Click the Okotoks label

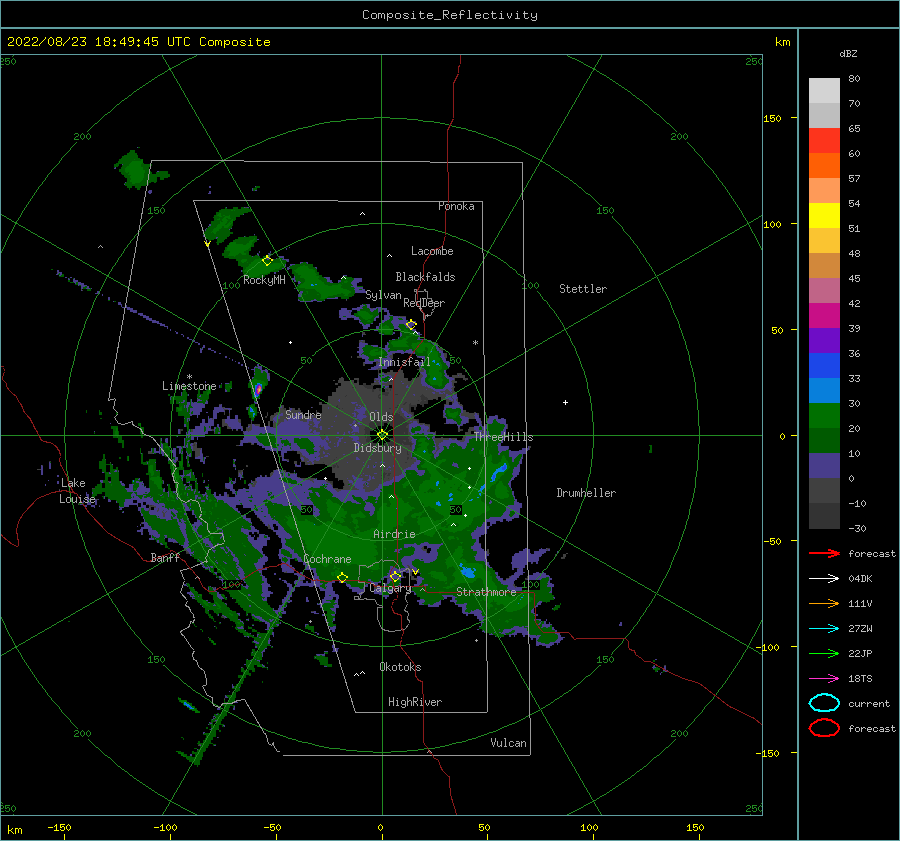[x=400, y=667]
